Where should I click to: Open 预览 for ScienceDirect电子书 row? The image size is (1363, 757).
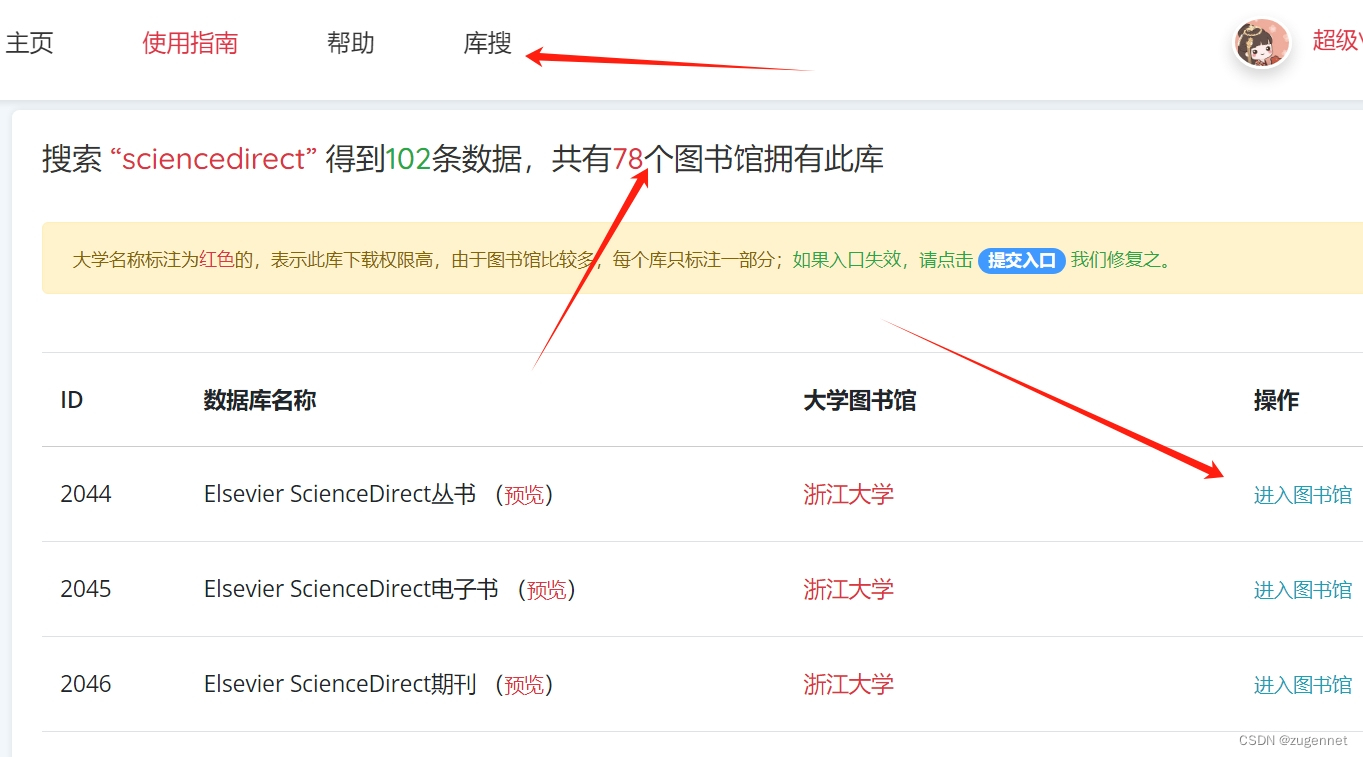click(x=547, y=589)
